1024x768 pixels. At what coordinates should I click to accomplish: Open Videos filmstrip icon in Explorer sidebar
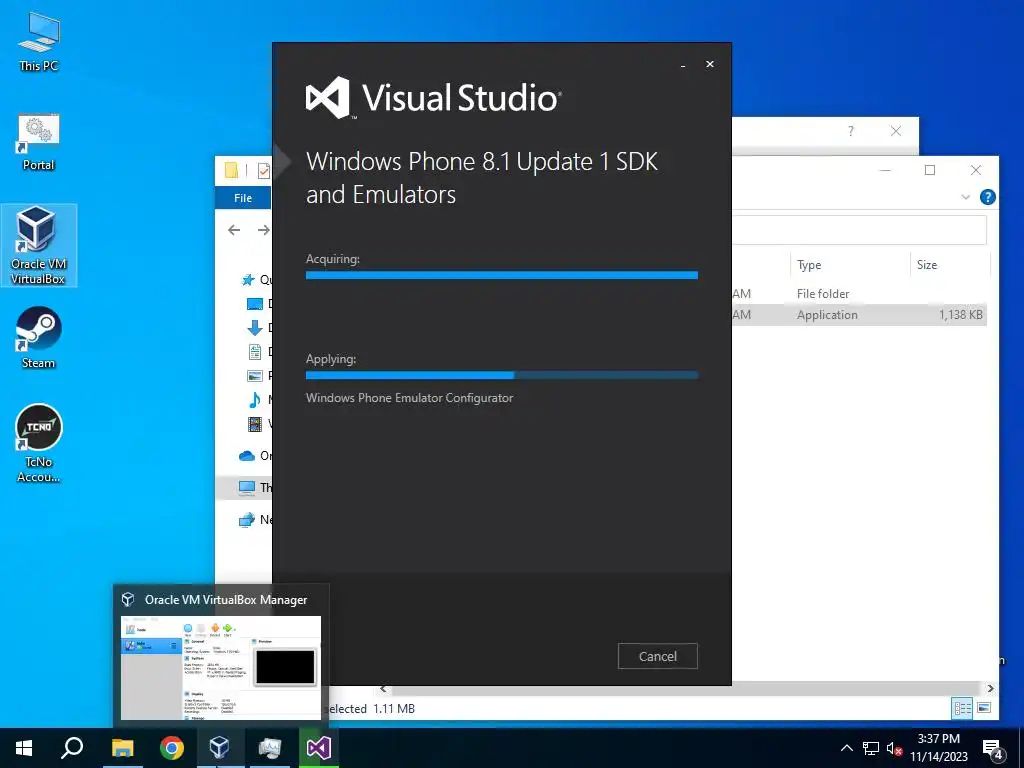pyautogui.click(x=255, y=424)
